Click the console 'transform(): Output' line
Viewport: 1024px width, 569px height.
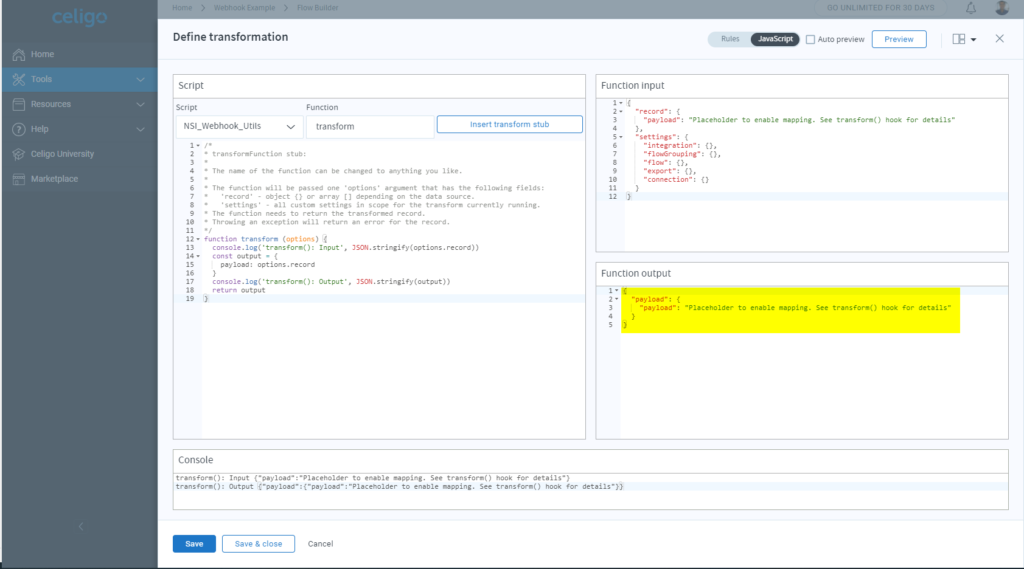pyautogui.click(x=400, y=487)
